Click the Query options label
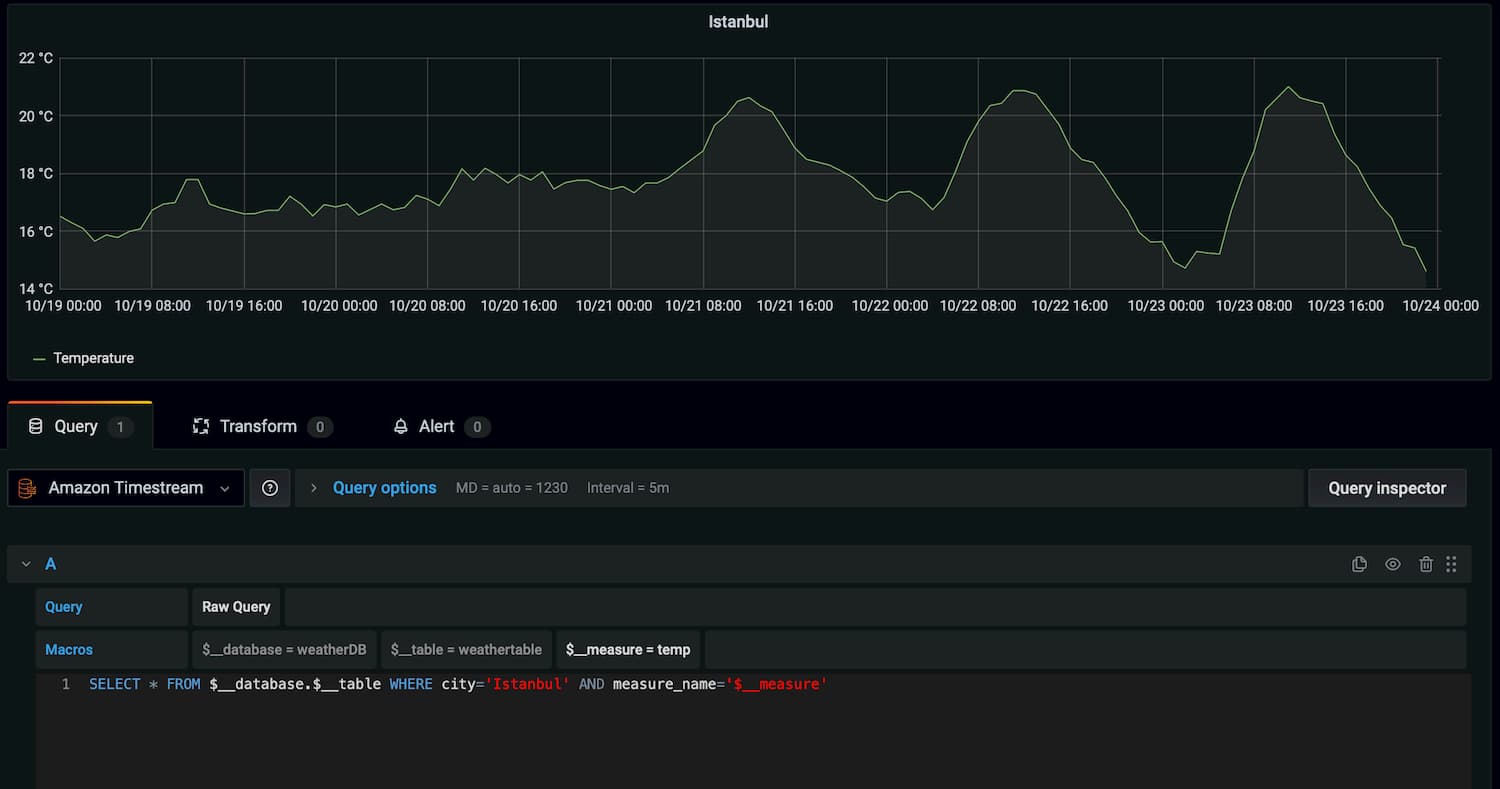The width and height of the screenshot is (1500, 789). [384, 488]
